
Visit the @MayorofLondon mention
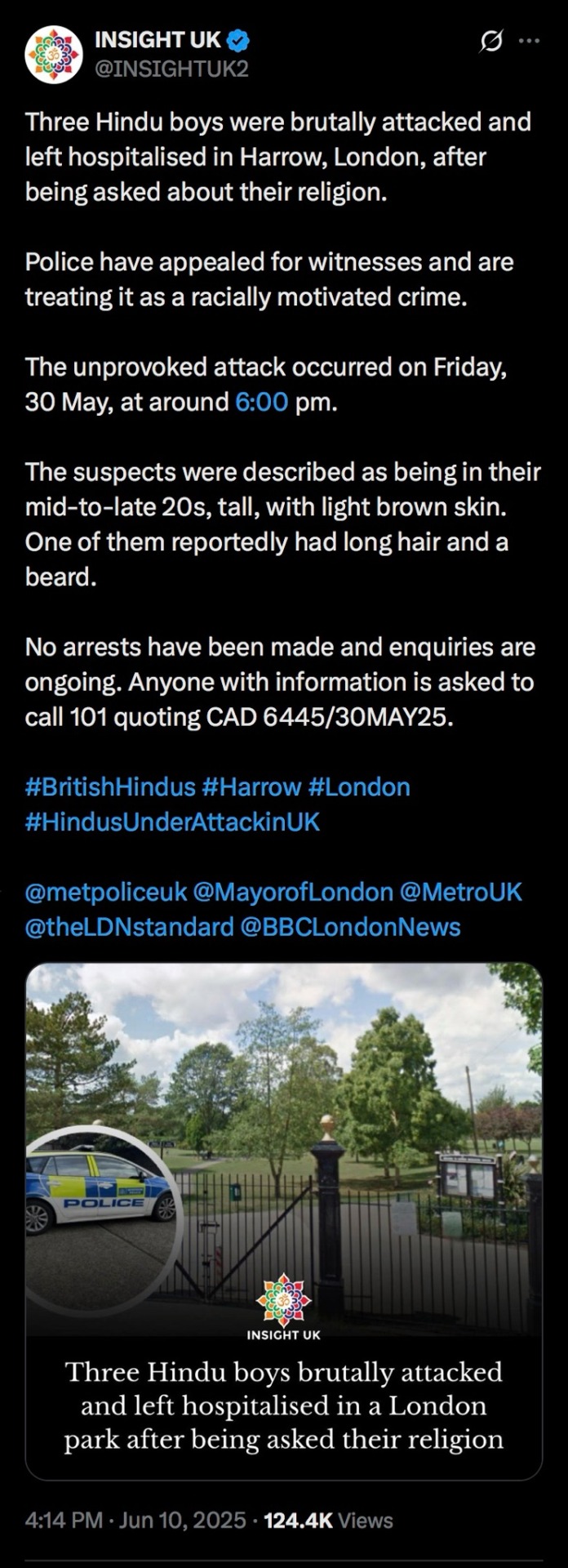click(293, 892)
